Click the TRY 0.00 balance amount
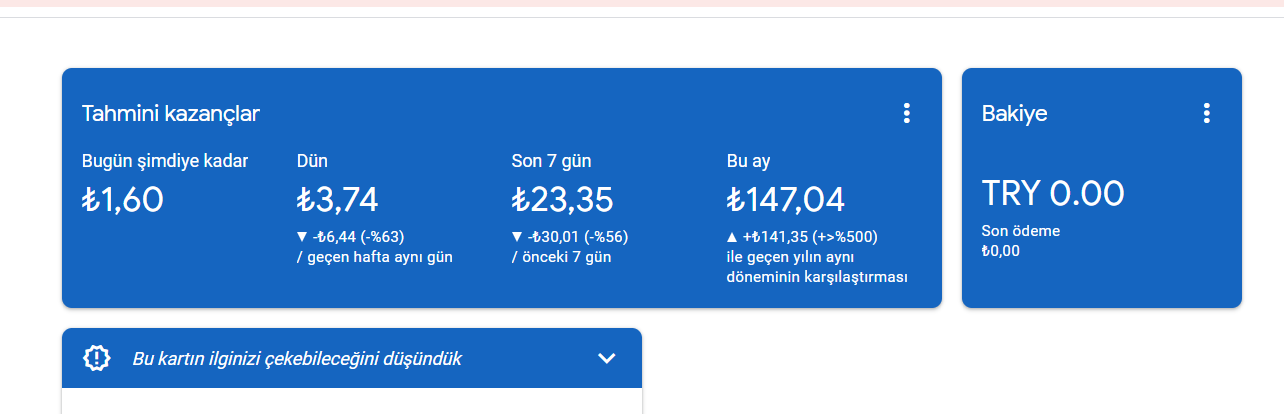This screenshot has height=414, width=1284. pos(1053,193)
